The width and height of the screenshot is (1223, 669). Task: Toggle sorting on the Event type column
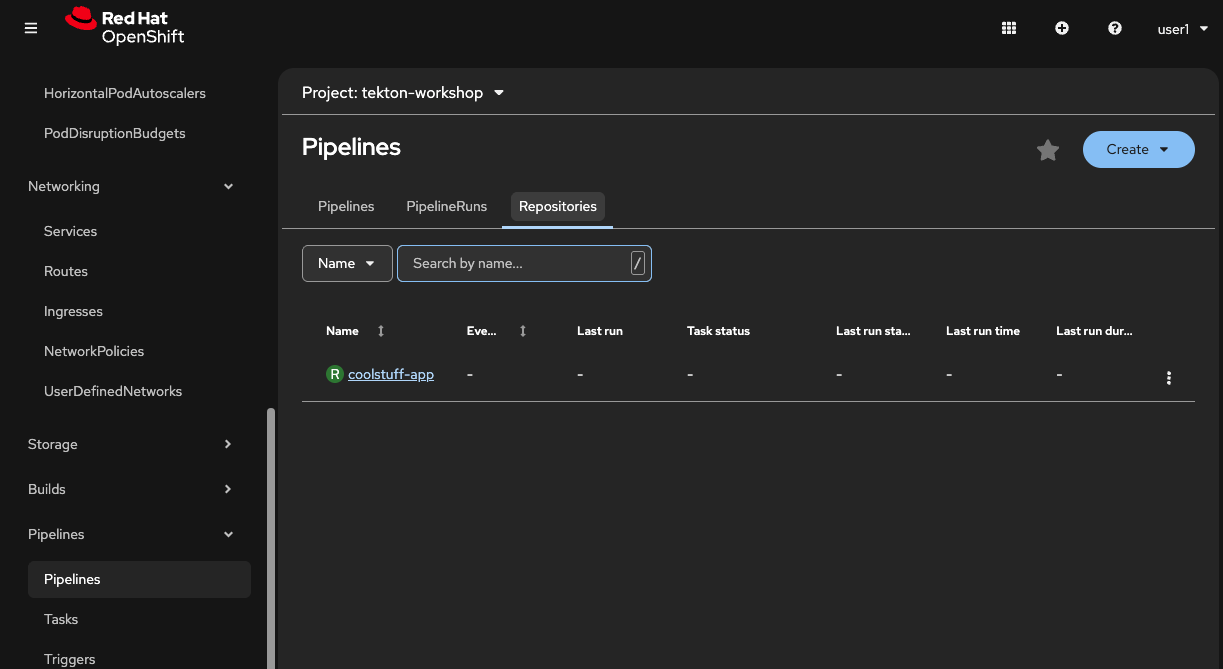(522, 330)
